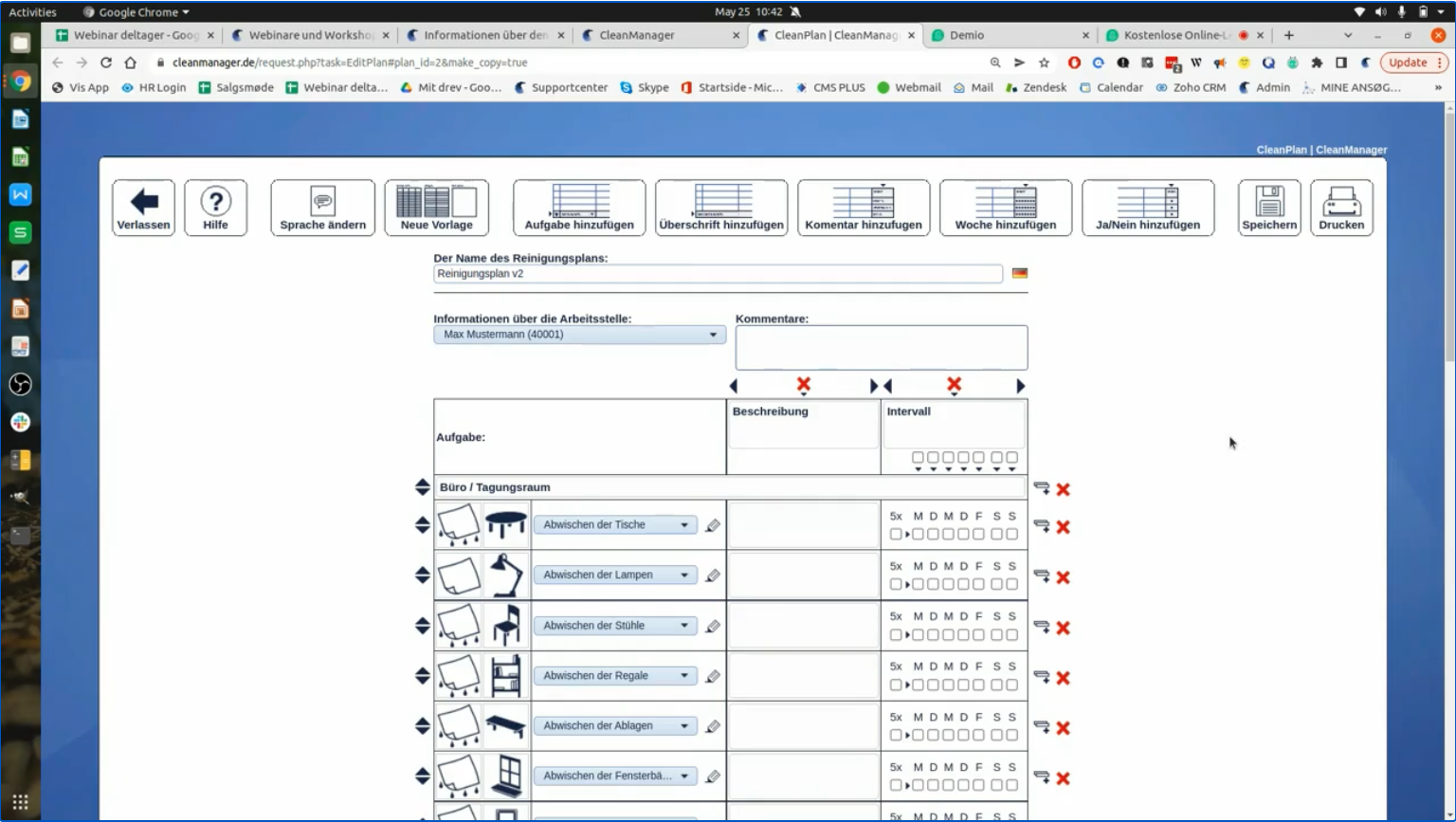
Task: Delete the Büro / Tagungsraum heading via red X
Action: click(1063, 489)
